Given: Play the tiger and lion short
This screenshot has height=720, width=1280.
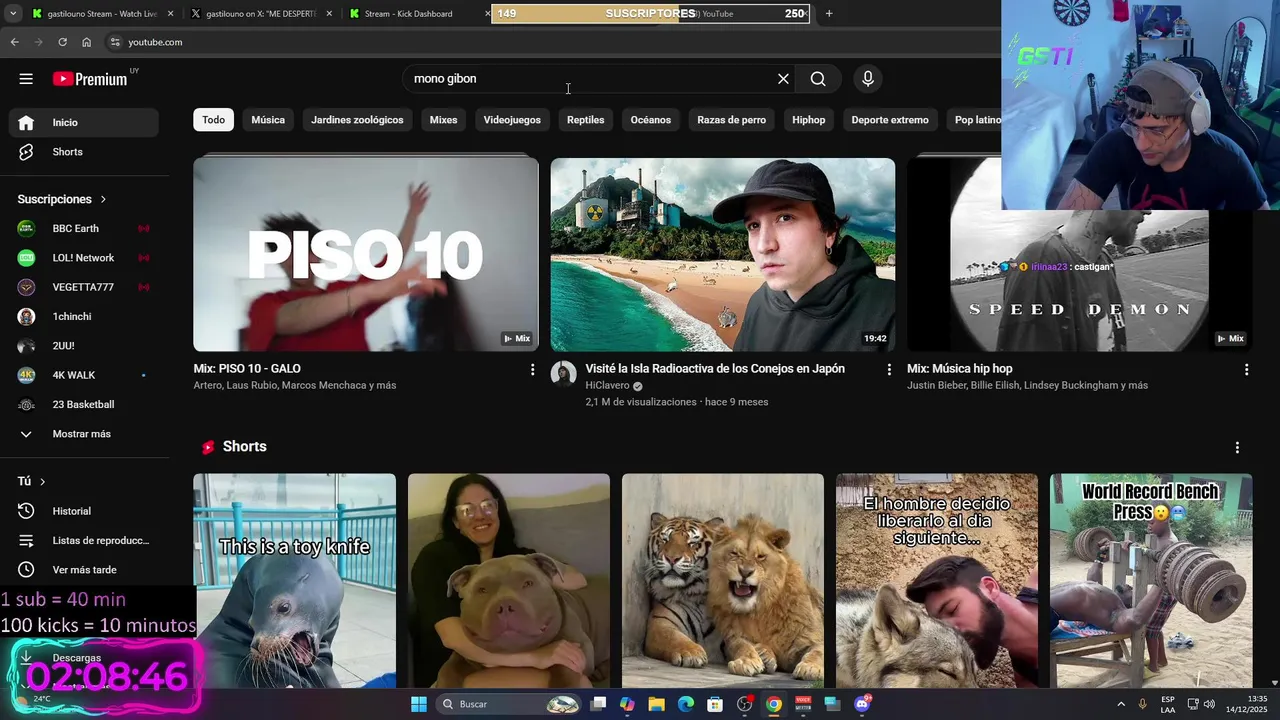Looking at the screenshot, I should [723, 580].
